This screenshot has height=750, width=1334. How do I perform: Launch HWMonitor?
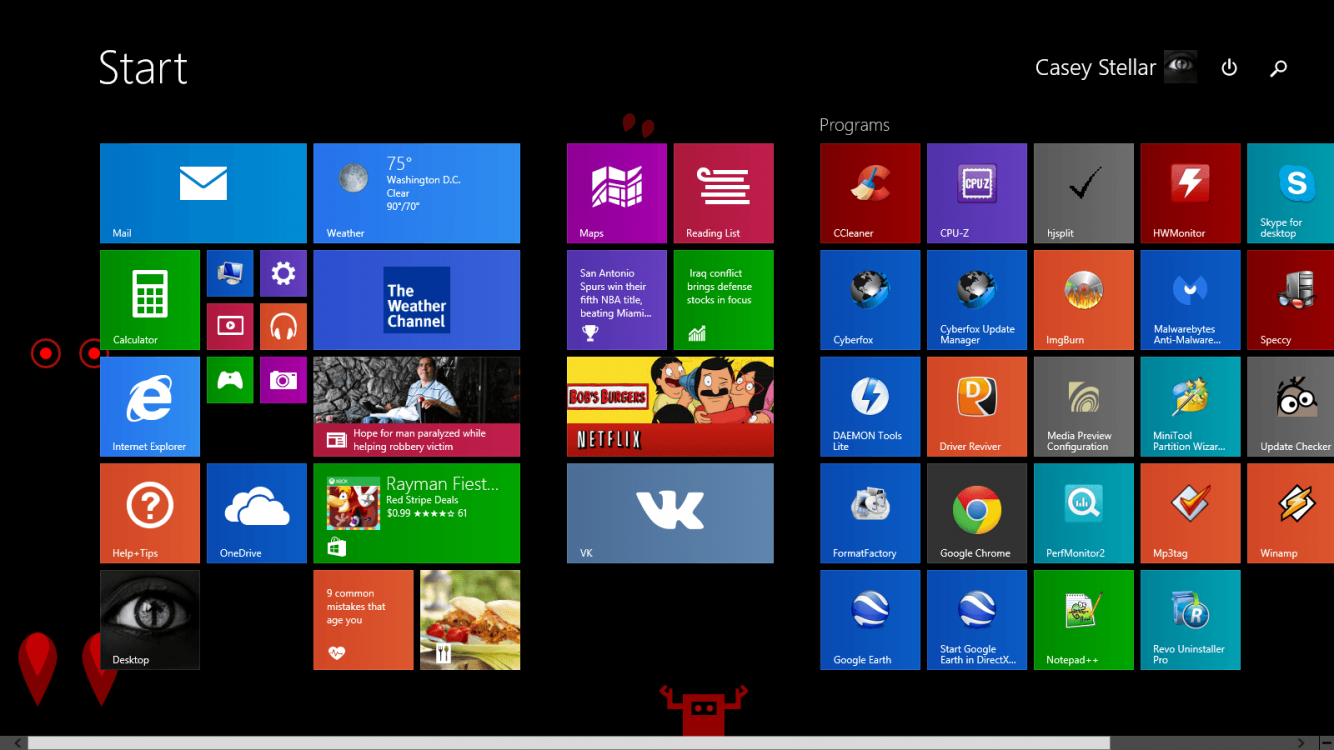1190,193
